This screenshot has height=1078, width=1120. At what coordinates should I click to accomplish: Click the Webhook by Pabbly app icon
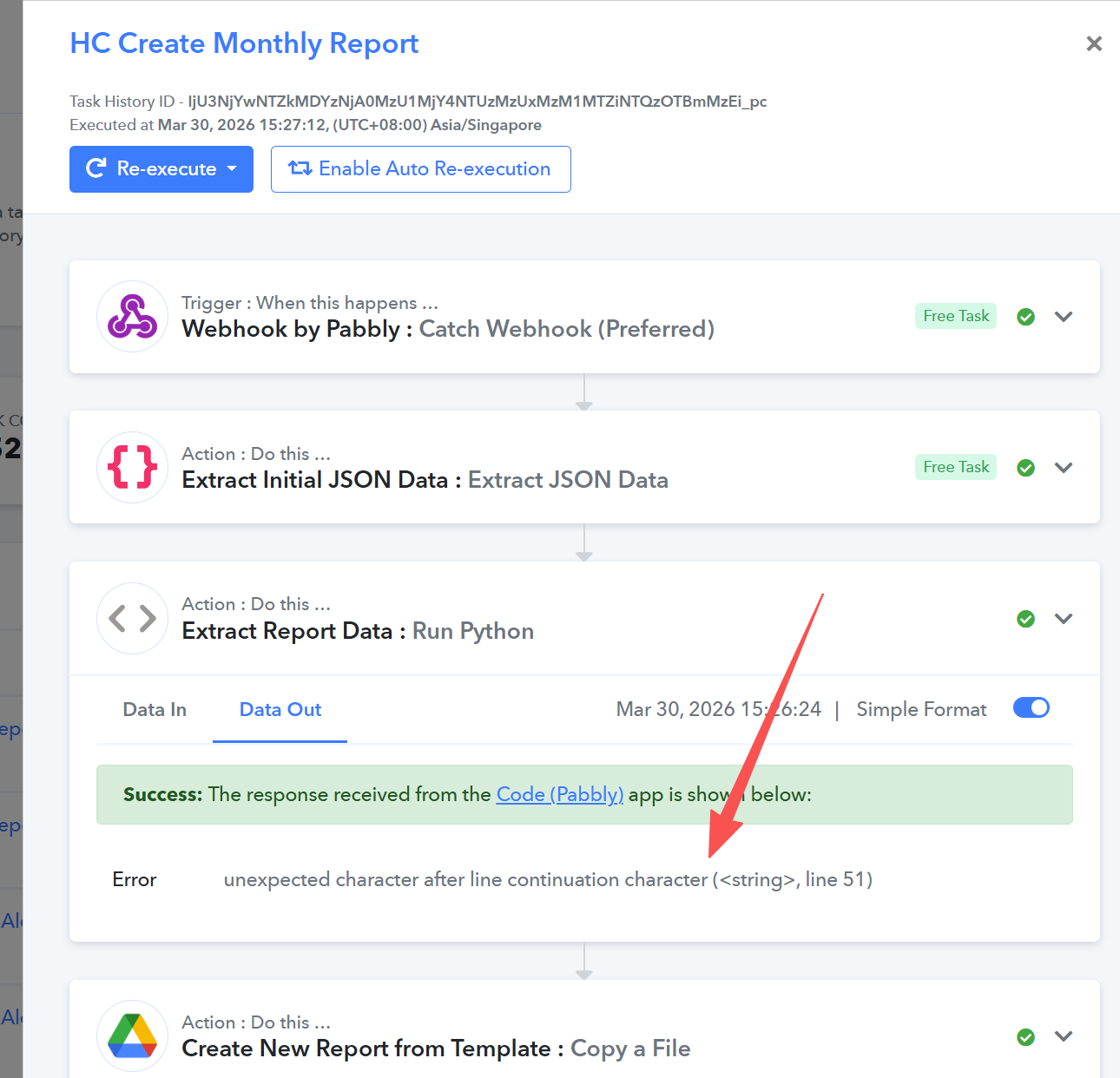pyautogui.click(x=132, y=316)
